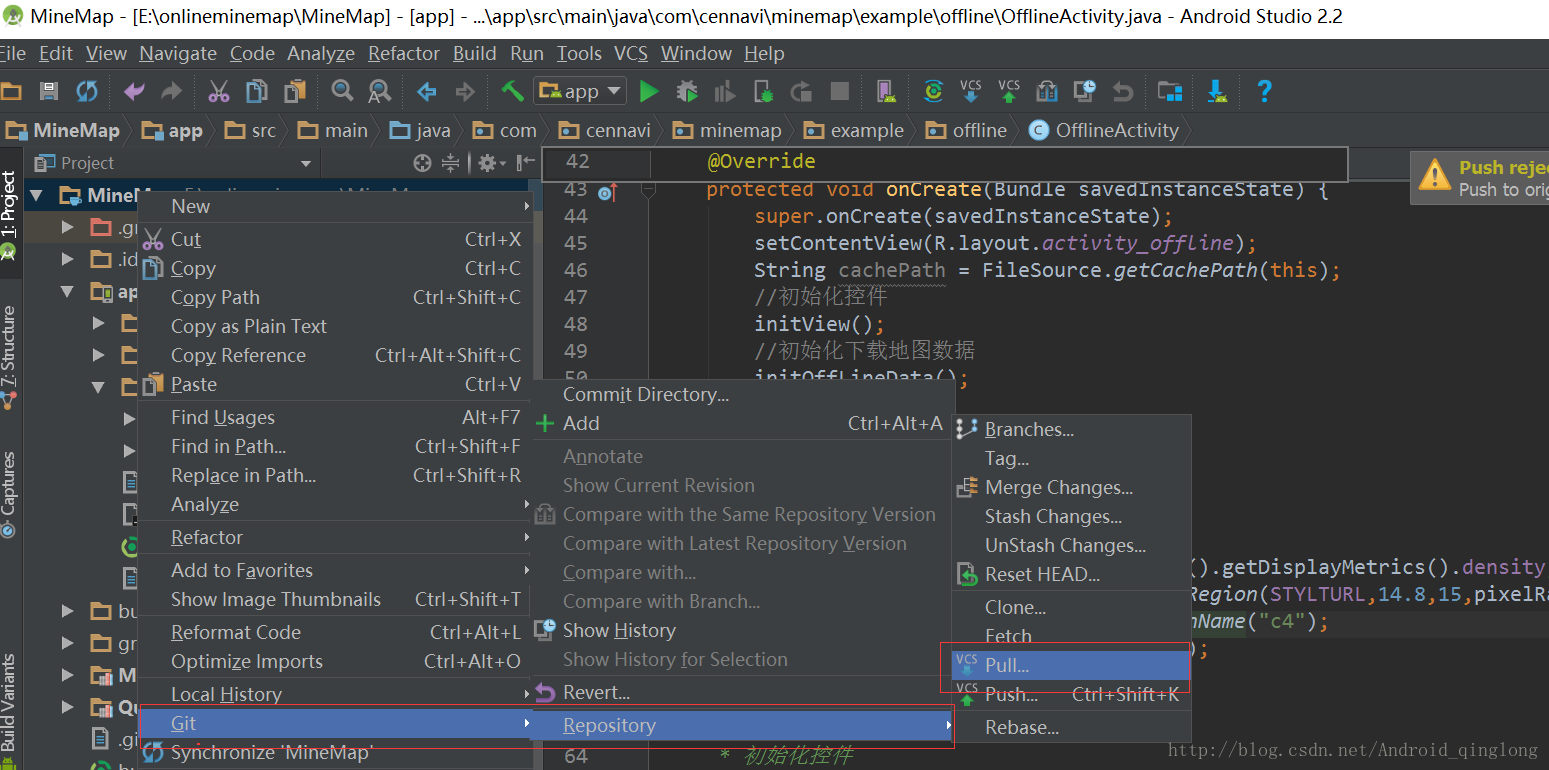Collapse the MineMap root tree node

[37, 195]
